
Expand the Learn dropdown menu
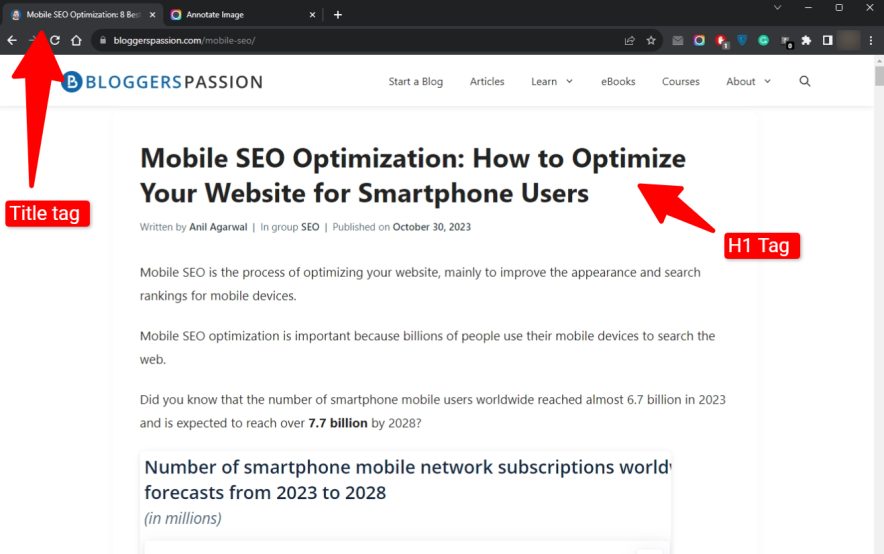(552, 82)
